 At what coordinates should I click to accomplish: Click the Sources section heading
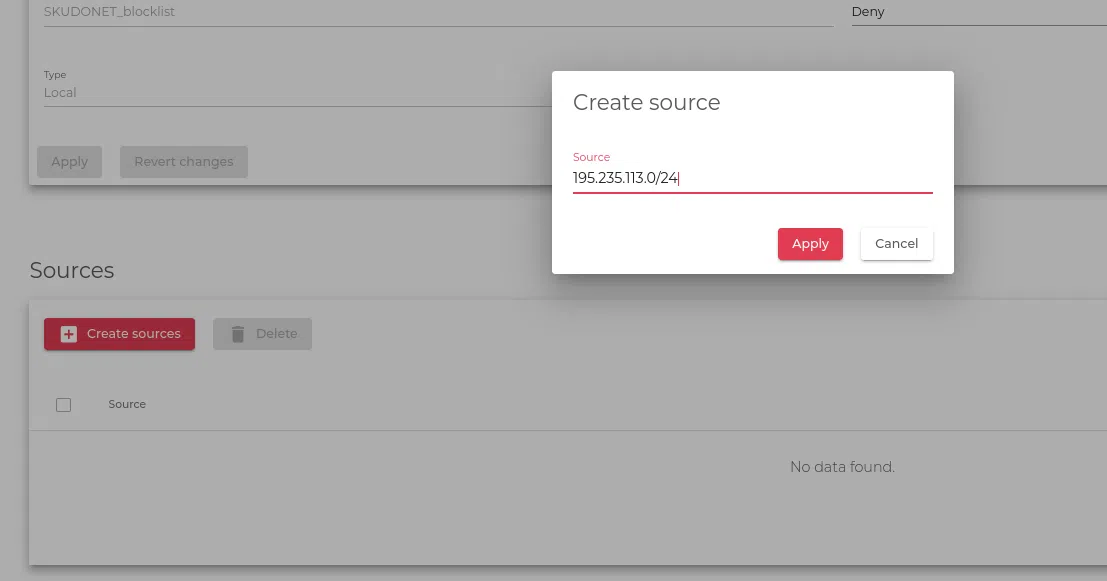coord(72,270)
